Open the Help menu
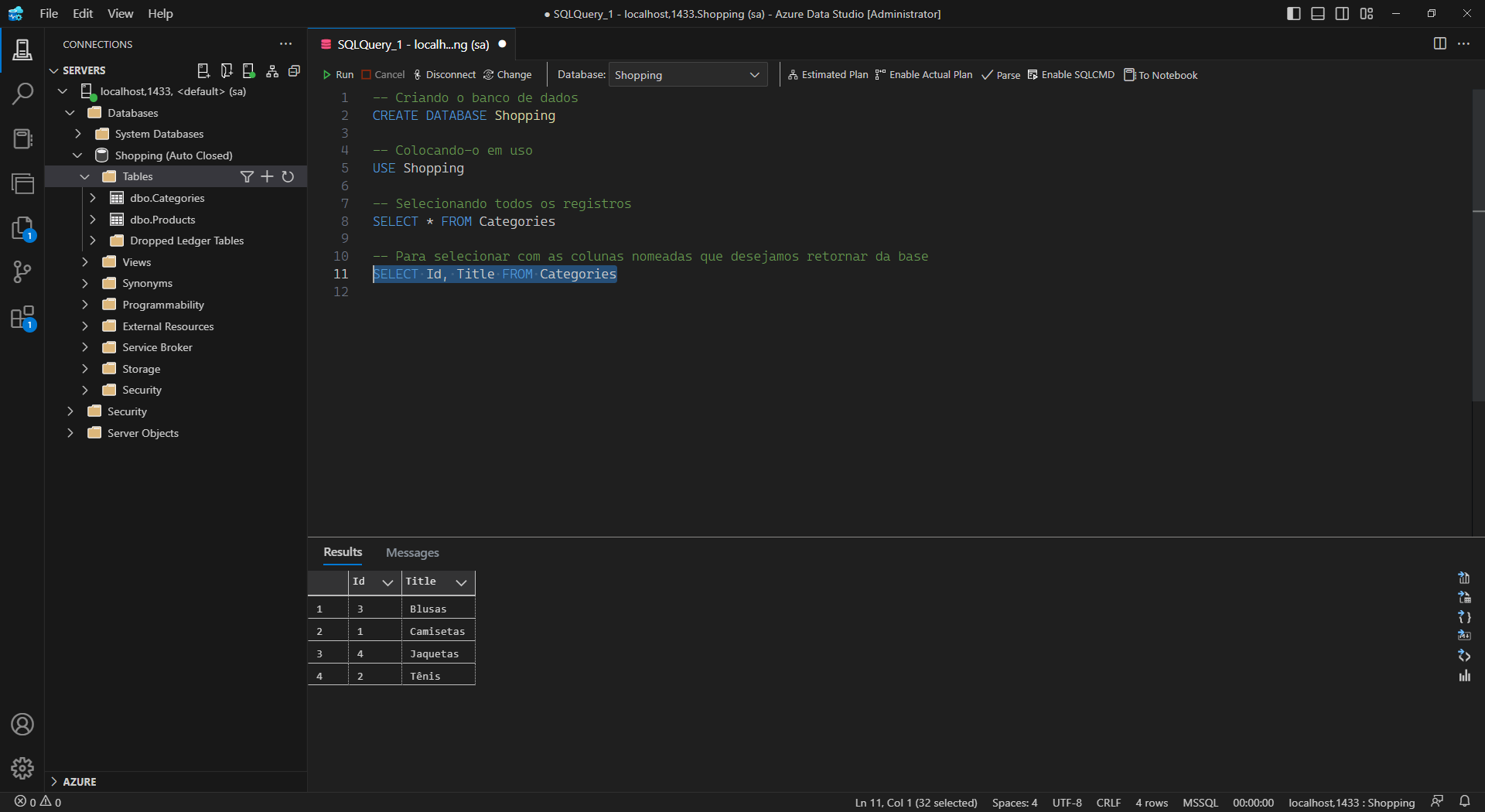 pyautogui.click(x=160, y=14)
